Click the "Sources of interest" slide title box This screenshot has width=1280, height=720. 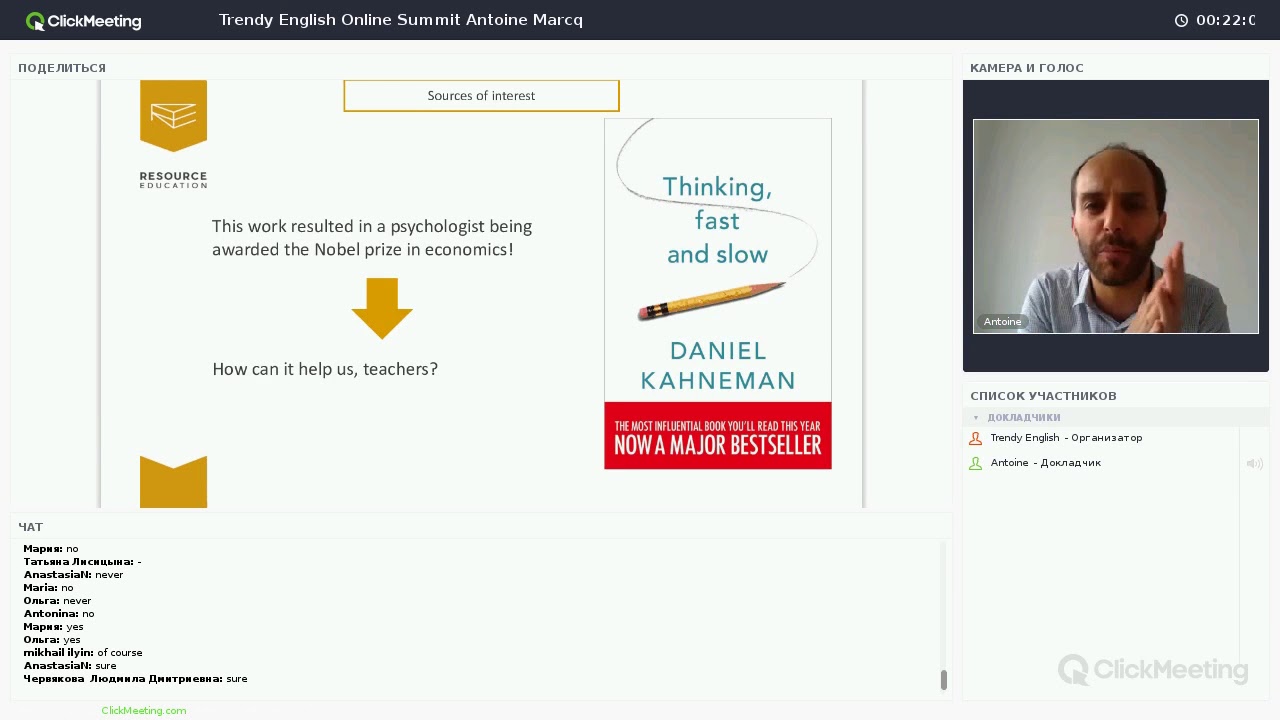(x=481, y=96)
